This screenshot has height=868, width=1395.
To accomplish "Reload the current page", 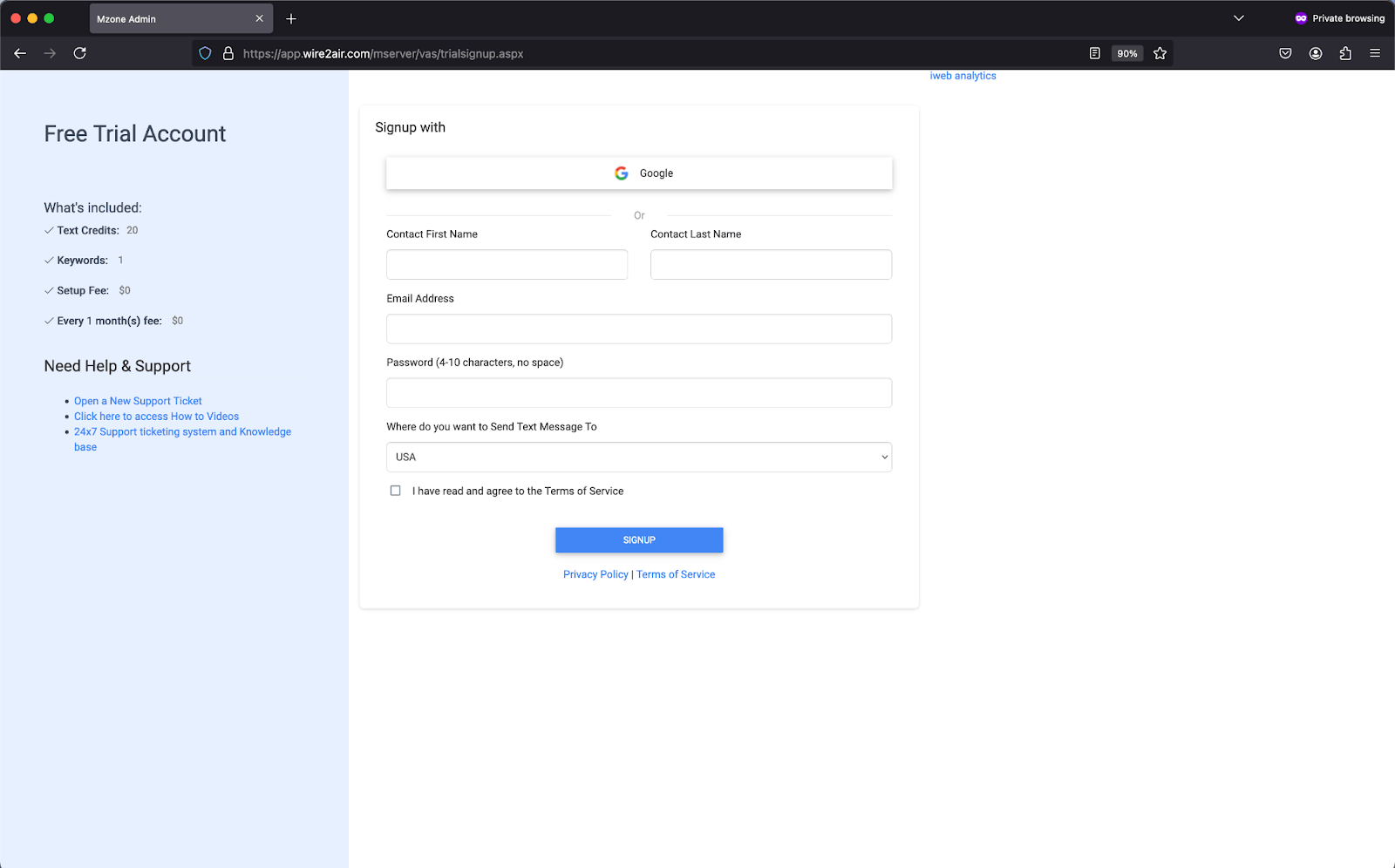I will pyautogui.click(x=79, y=53).
